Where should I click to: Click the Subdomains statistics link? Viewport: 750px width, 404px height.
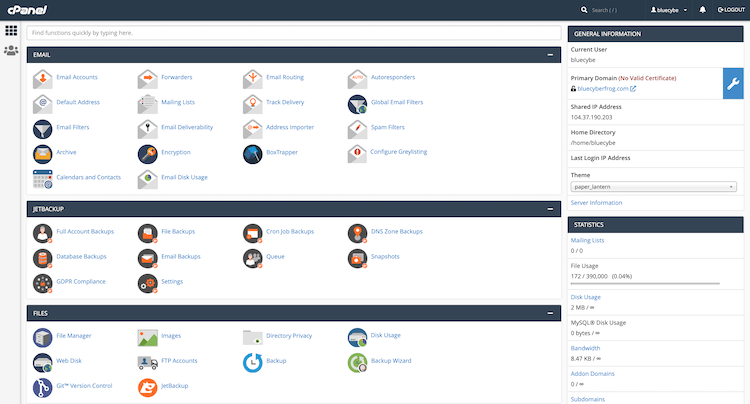pos(587,399)
